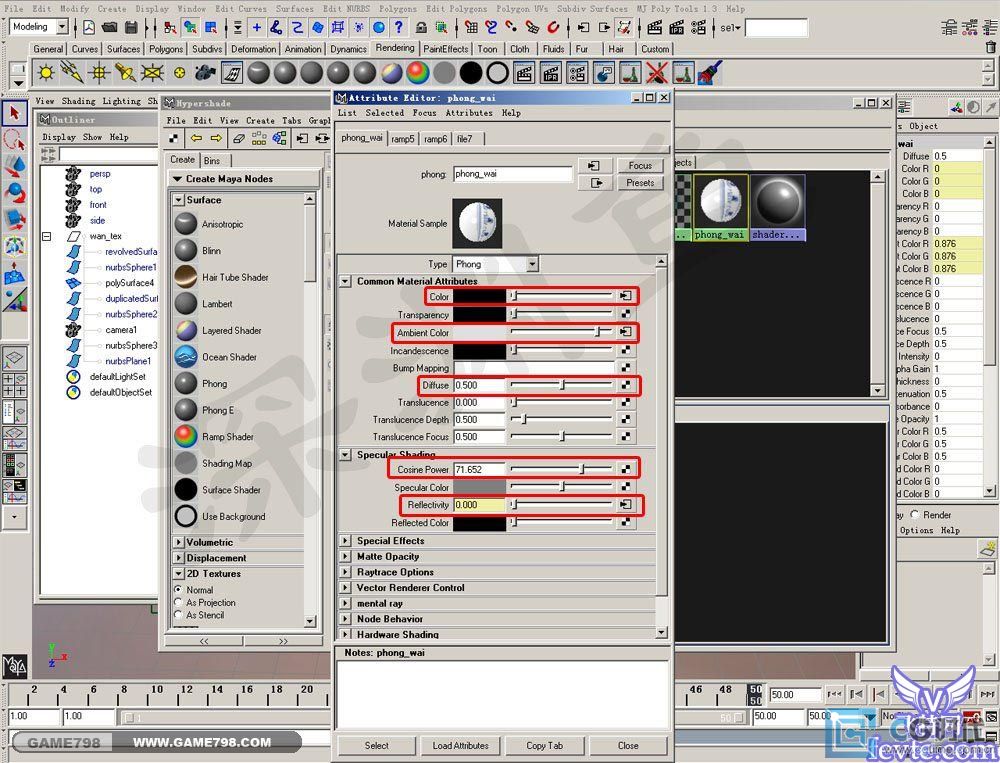Click Transparency checker map button
Image resolution: width=1000 pixels, height=763 pixels.
(x=626, y=314)
